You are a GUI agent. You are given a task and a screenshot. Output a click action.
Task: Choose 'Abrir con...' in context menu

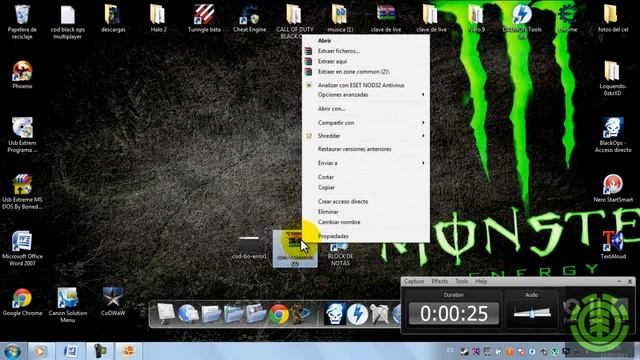365,109
